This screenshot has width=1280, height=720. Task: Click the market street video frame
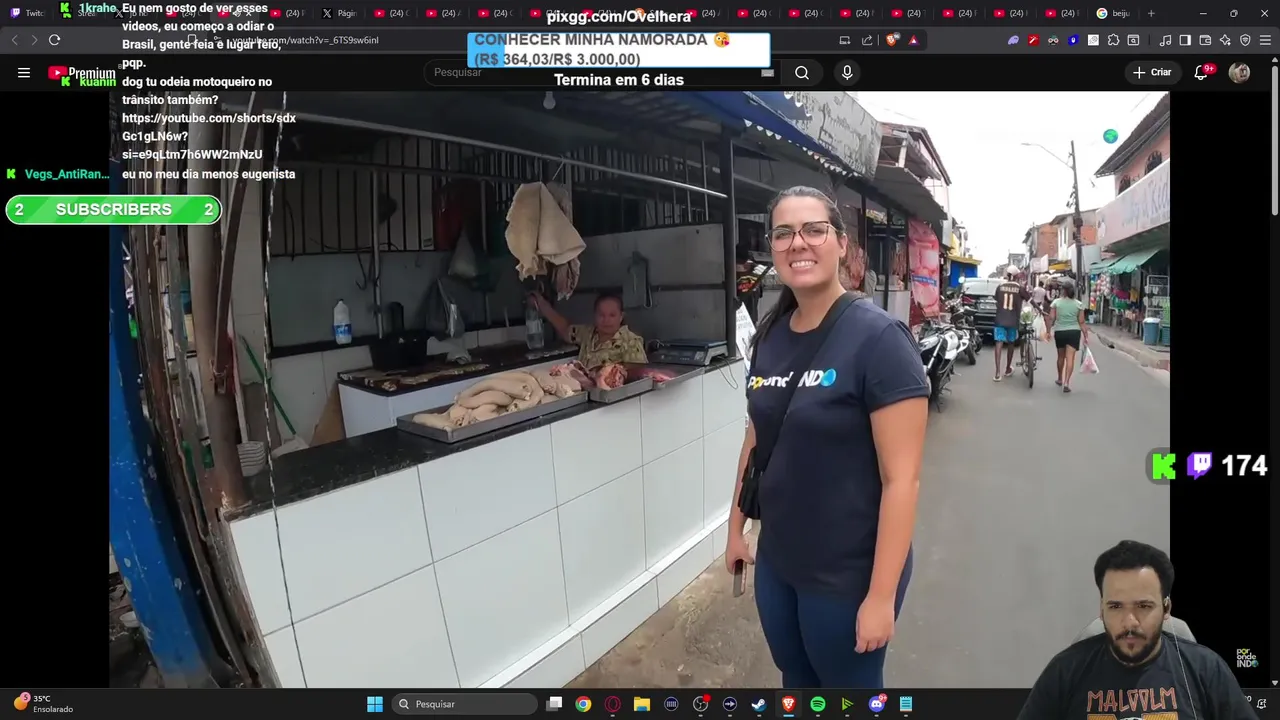pyautogui.click(x=639, y=390)
